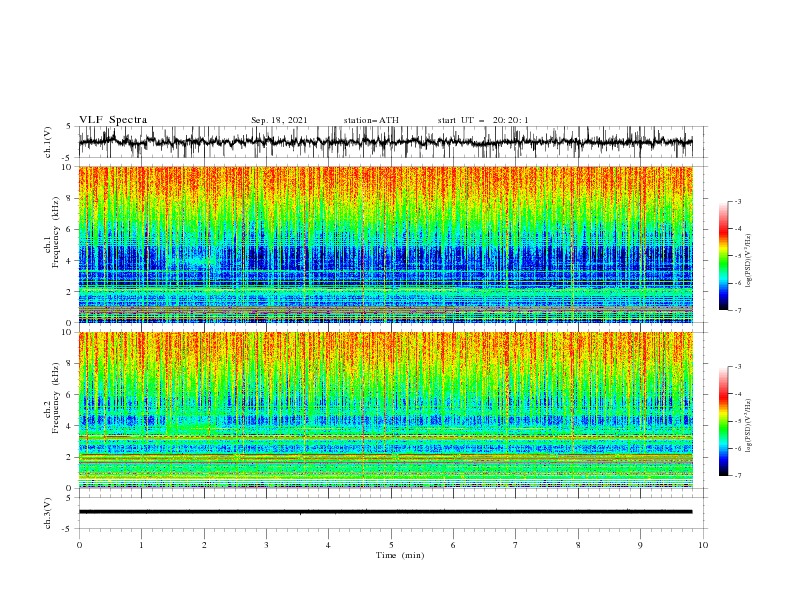Select the date "Sep. 18, 2021"
The image size is (792, 612).
(x=279, y=120)
